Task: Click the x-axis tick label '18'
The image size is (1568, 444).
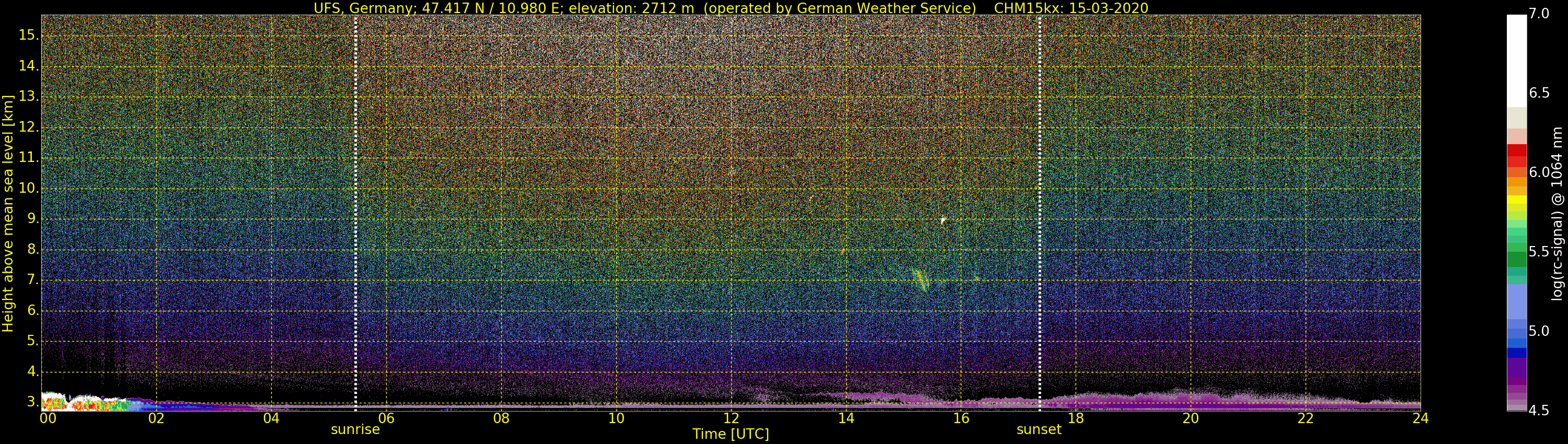Action: (x=1076, y=418)
